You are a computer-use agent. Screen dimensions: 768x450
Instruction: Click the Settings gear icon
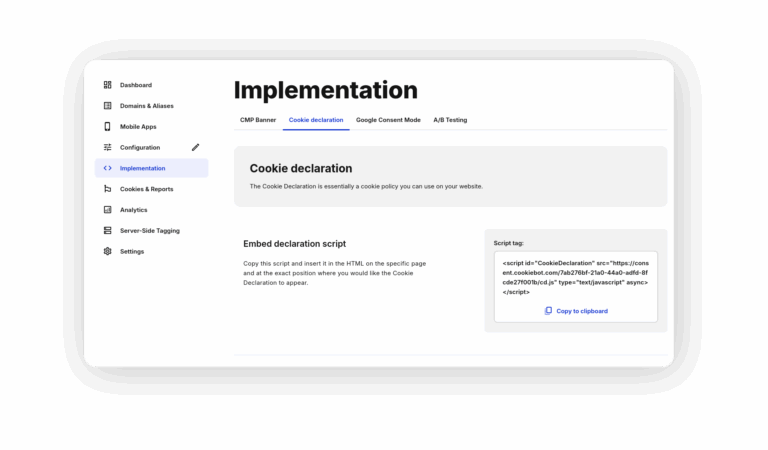[x=107, y=251]
